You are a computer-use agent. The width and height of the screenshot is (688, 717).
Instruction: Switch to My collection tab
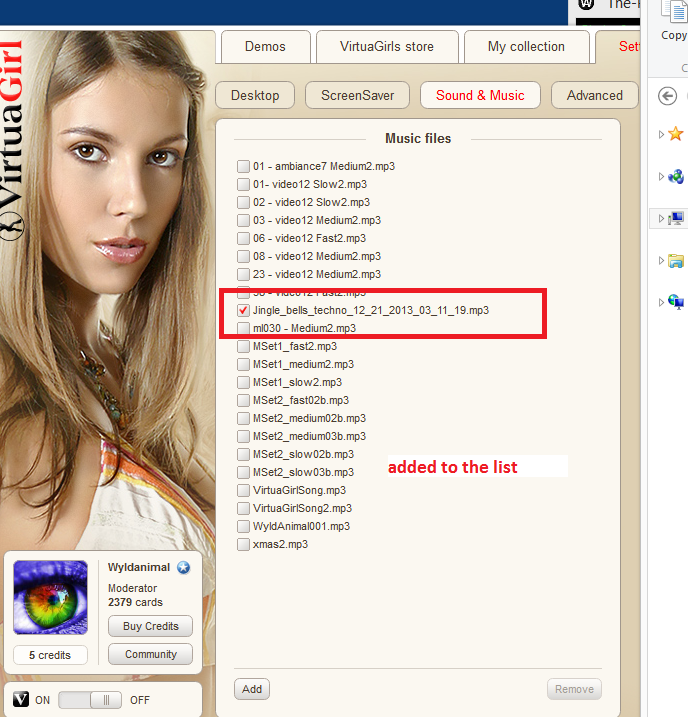point(526,47)
